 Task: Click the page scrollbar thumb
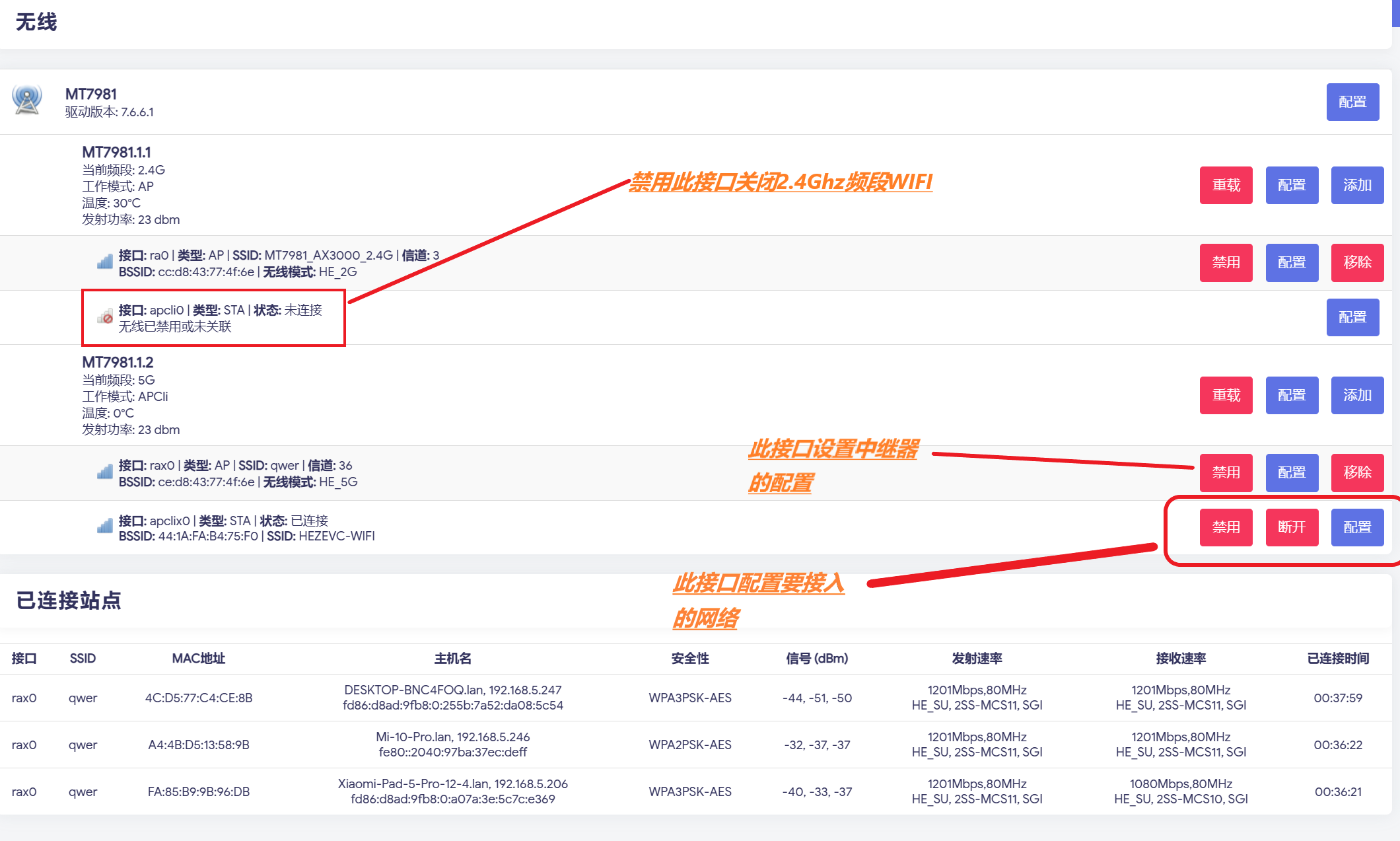[1396, 13]
